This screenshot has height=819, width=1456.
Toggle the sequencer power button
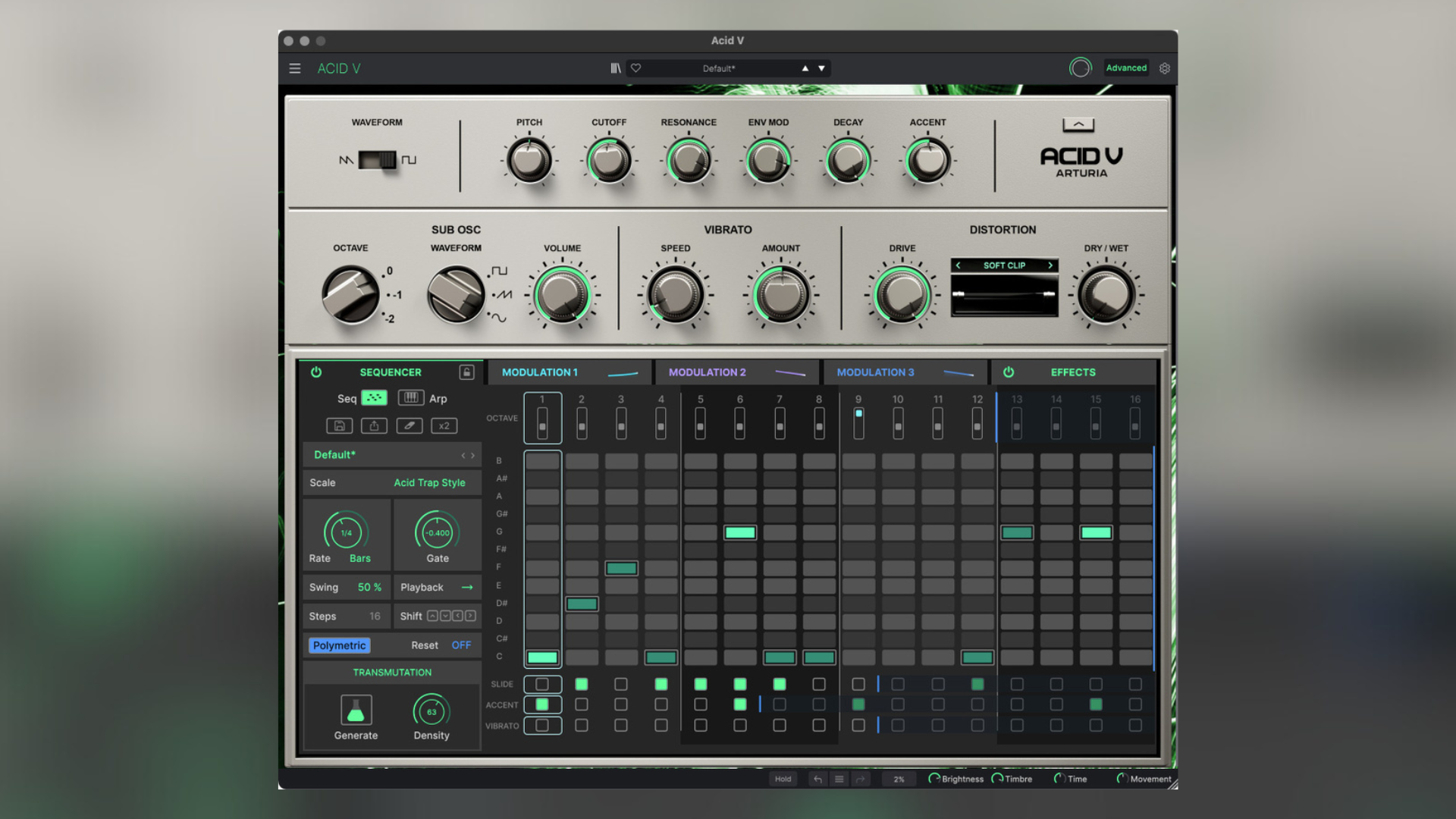pyautogui.click(x=316, y=373)
